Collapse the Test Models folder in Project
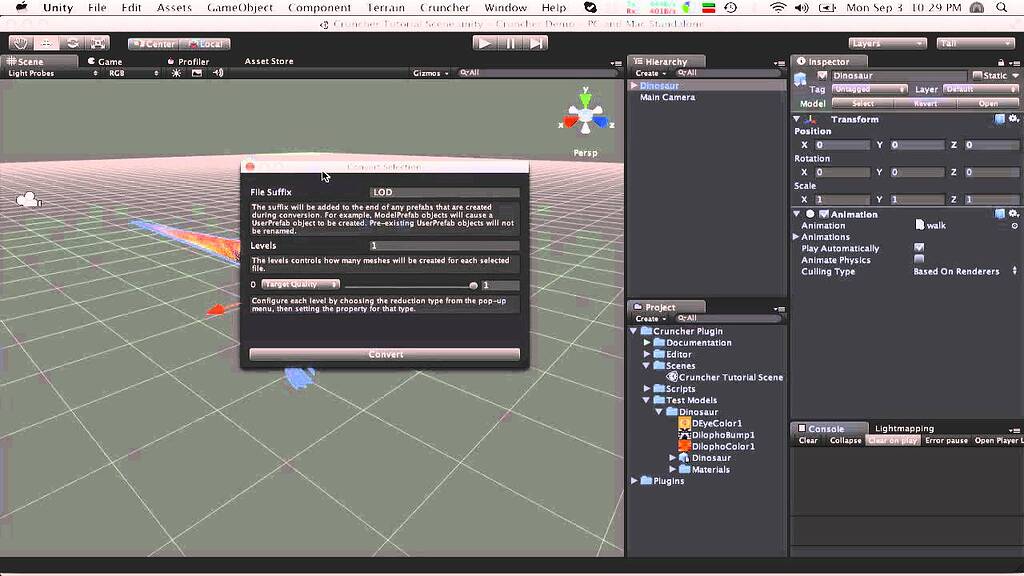Screen dimensions: 1024x576 [x=645, y=400]
